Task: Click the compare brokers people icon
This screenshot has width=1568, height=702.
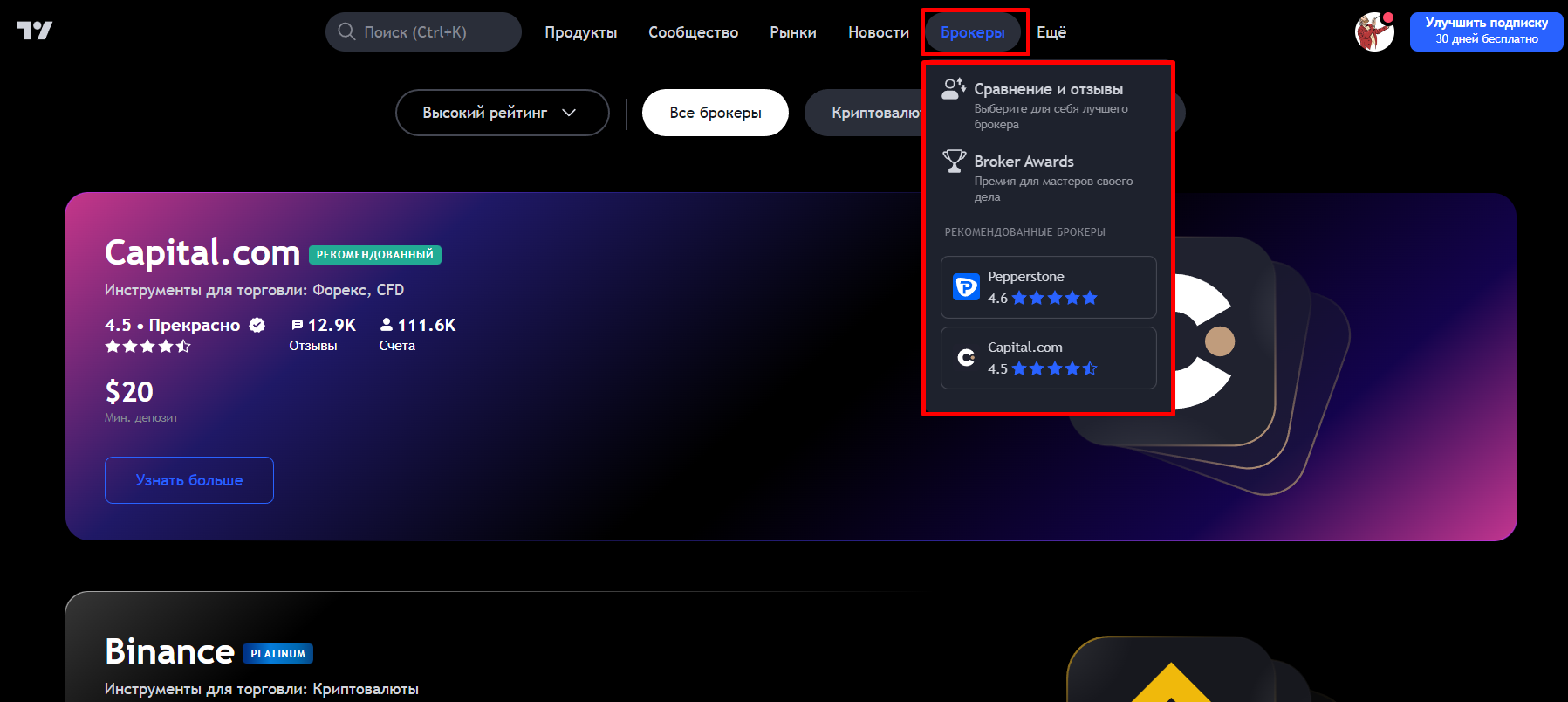Action: coord(954,88)
